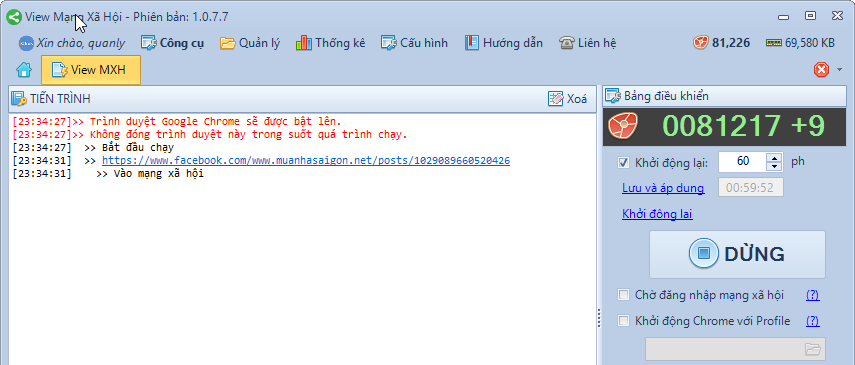Open help (?) for Chờ đăng nhập
The height and width of the screenshot is (365, 855).
pos(812,295)
